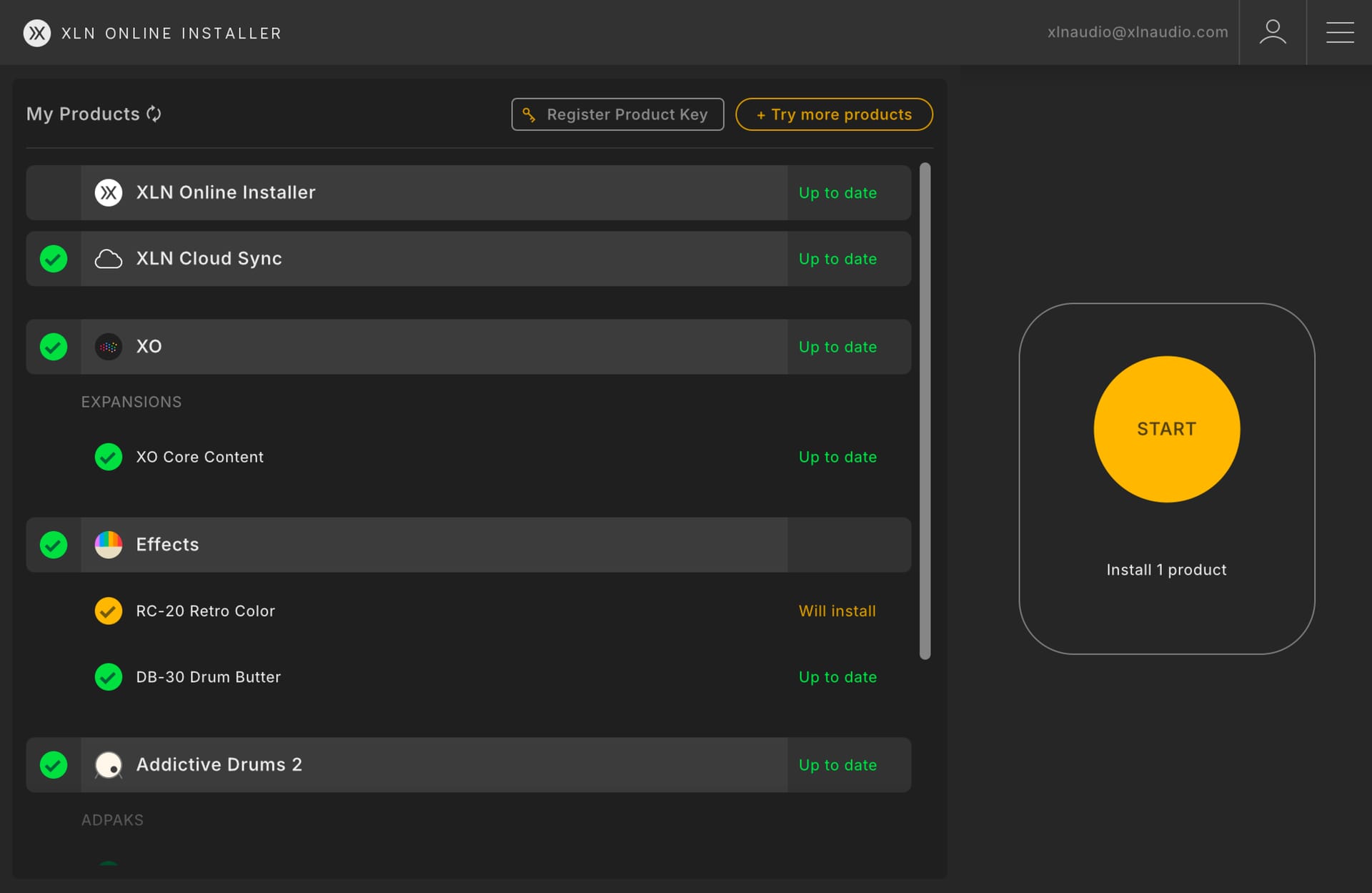The height and width of the screenshot is (893, 1372).
Task: Click Up to date status for Addictive Drums 2
Action: (x=837, y=765)
